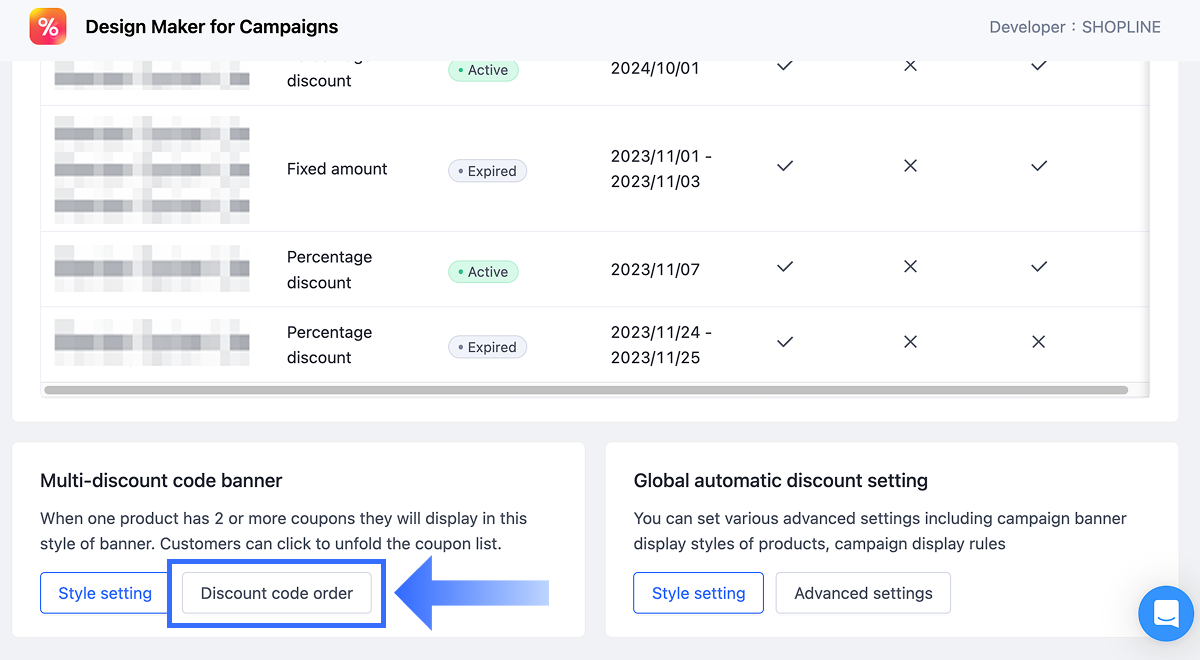Click the horizontal scrollbar under the table
The image size is (1200, 660).
click(586, 390)
